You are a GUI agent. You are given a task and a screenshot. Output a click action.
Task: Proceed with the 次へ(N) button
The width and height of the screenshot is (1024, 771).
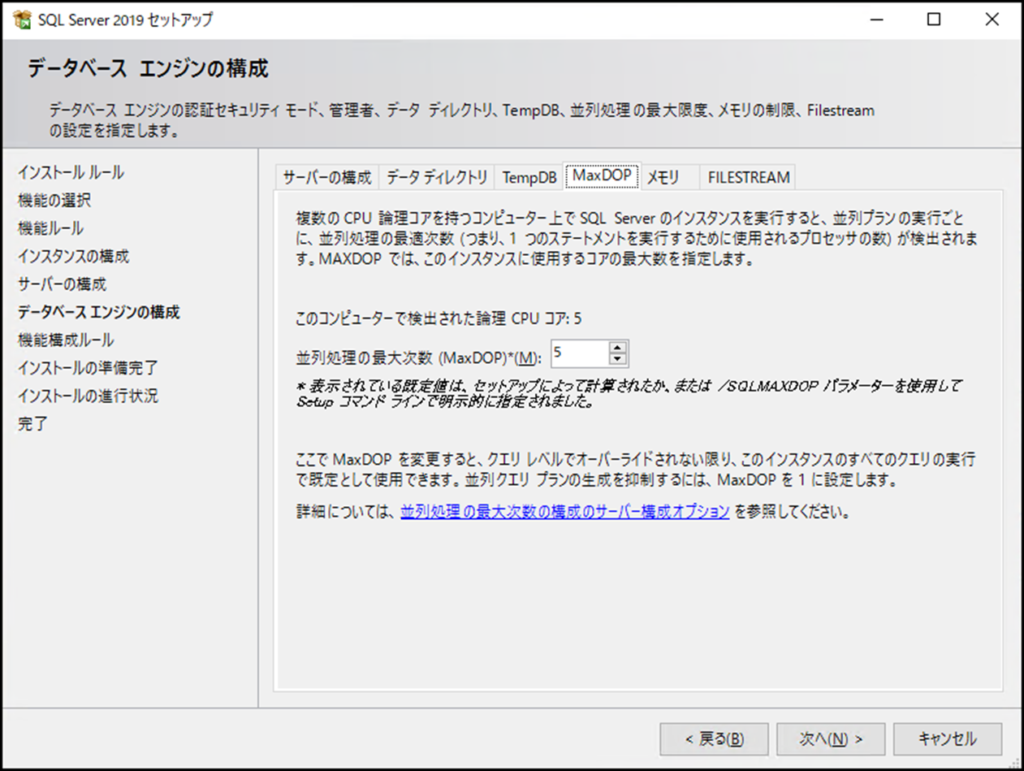click(x=831, y=739)
